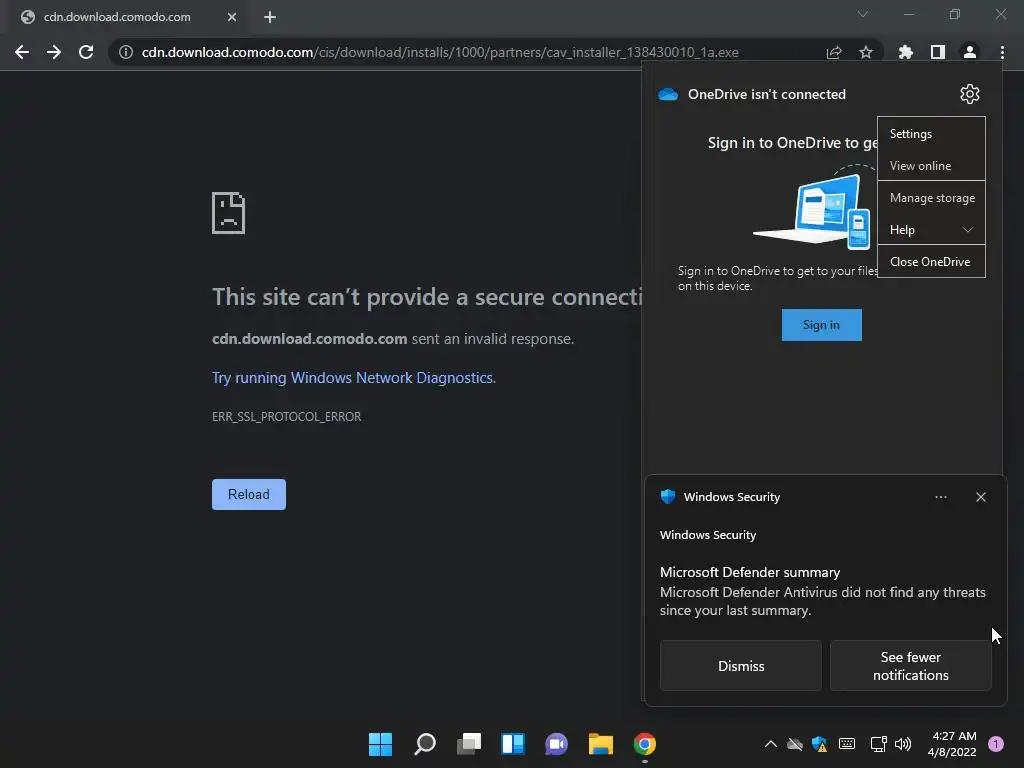Image resolution: width=1024 pixels, height=768 pixels.
Task: Click the OneDrive tray icon
Action: point(795,744)
